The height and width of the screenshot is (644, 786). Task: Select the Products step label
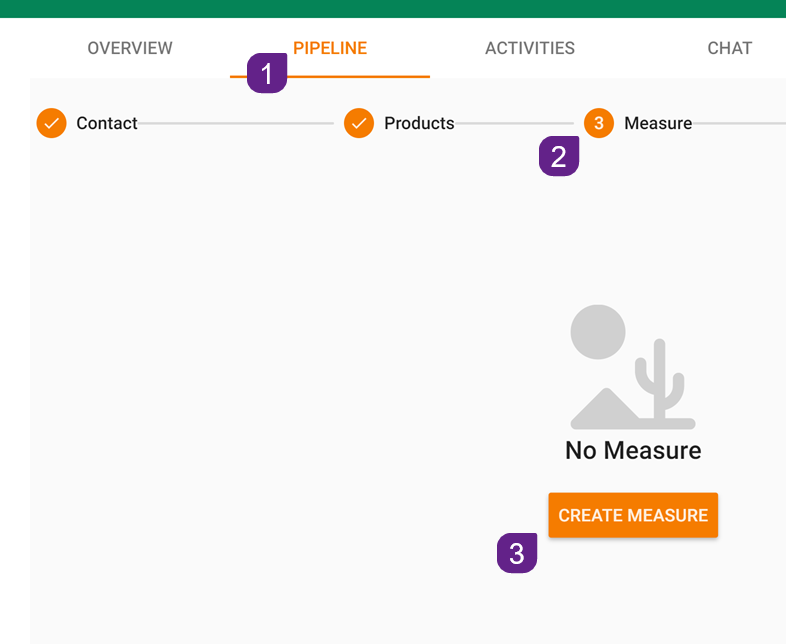coord(419,123)
